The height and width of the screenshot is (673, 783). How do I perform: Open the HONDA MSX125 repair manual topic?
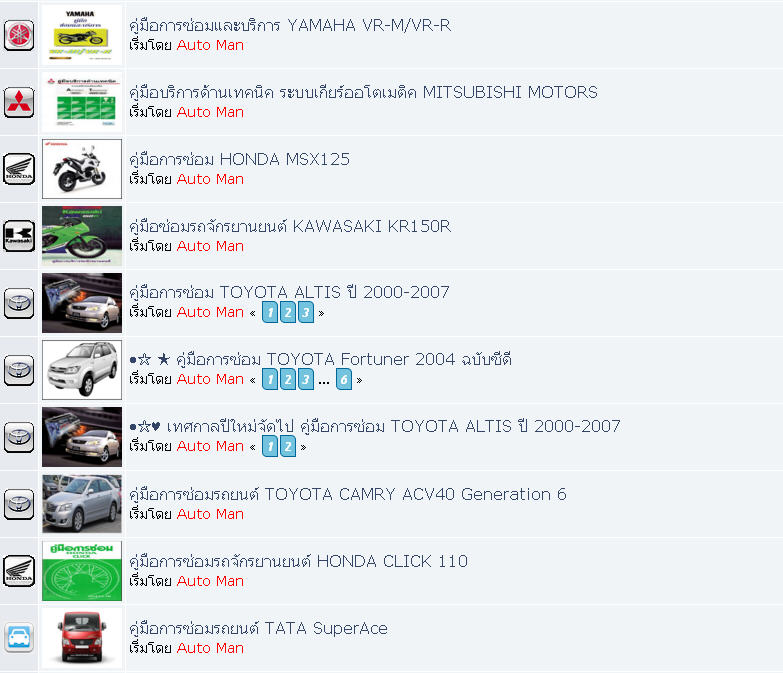pos(239,159)
